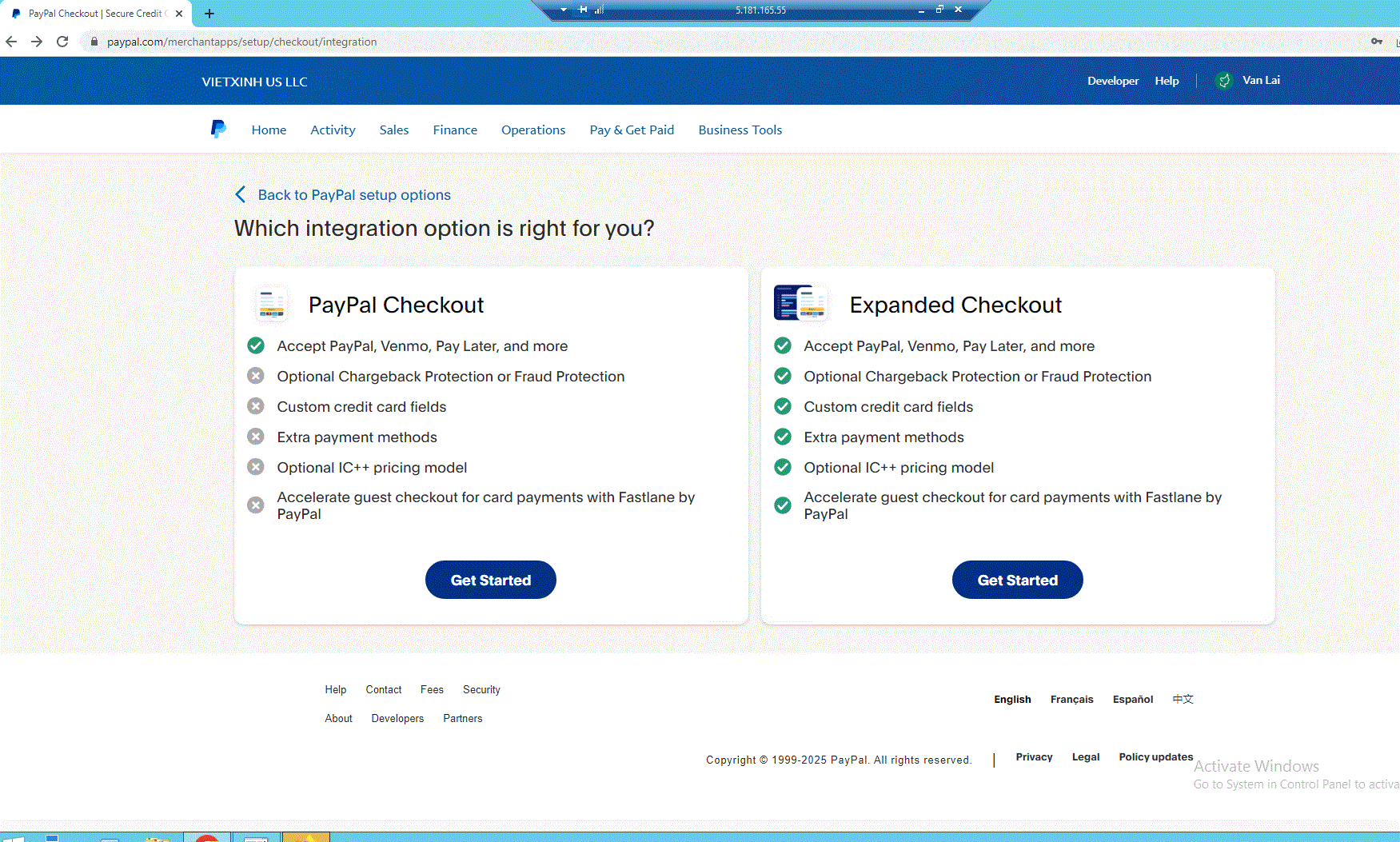Open the Business Tools menu

(x=740, y=130)
